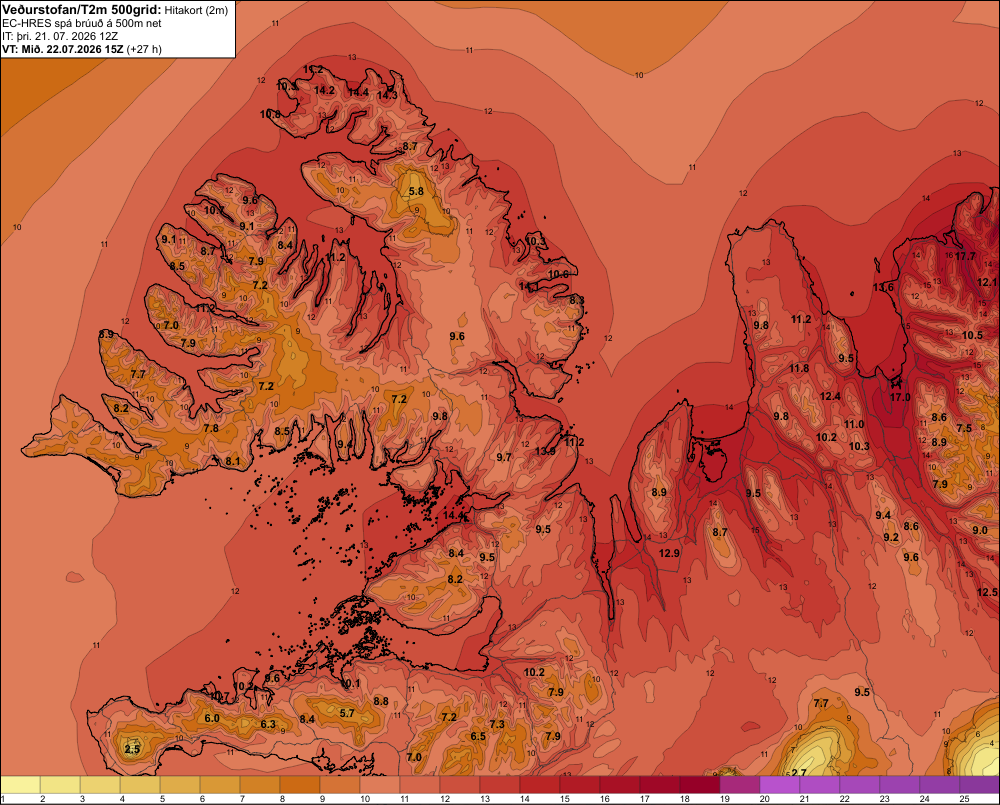Select the 10.8 temperature label

(x=270, y=114)
